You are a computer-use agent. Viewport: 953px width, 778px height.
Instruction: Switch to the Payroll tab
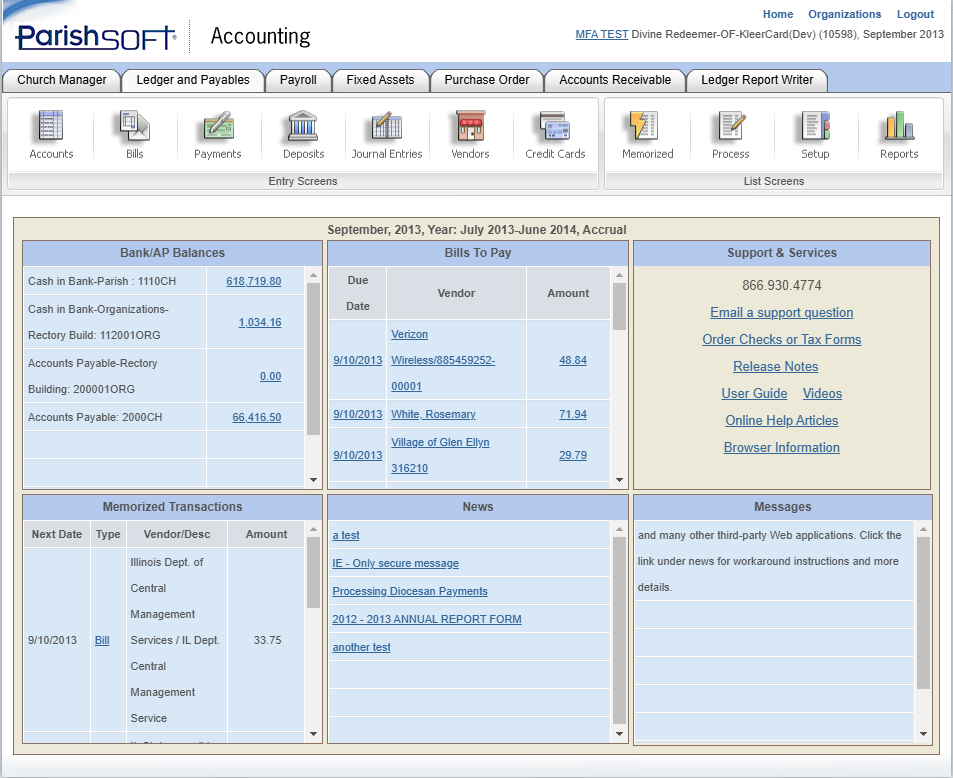coord(298,80)
